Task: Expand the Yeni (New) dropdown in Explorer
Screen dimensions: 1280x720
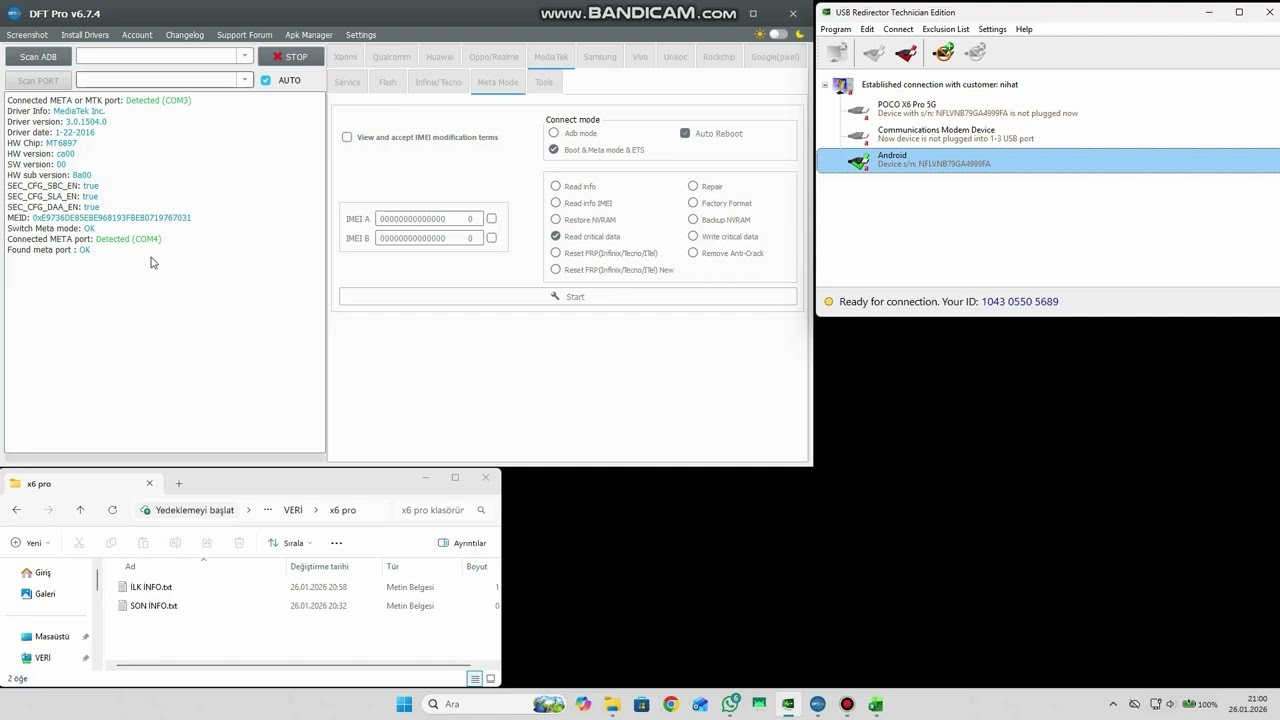Action: point(30,543)
